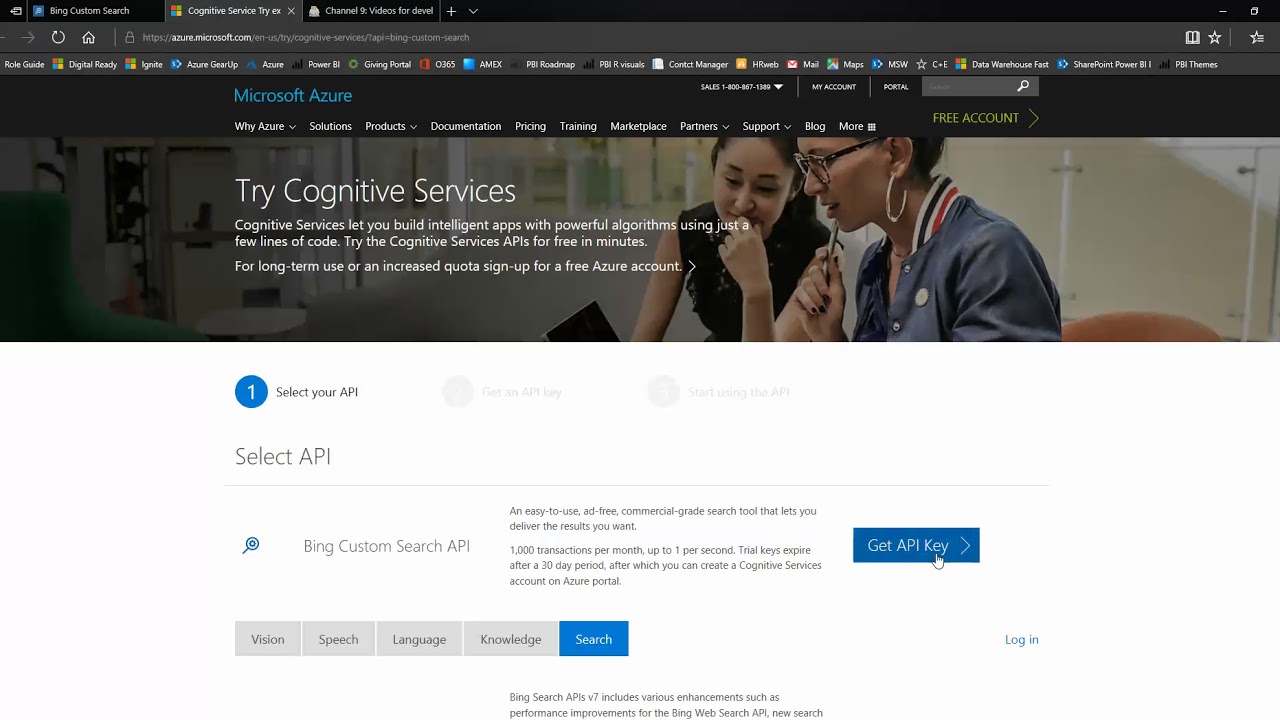Click the set tabs aside icon
1280x720 pixels.
point(15,11)
